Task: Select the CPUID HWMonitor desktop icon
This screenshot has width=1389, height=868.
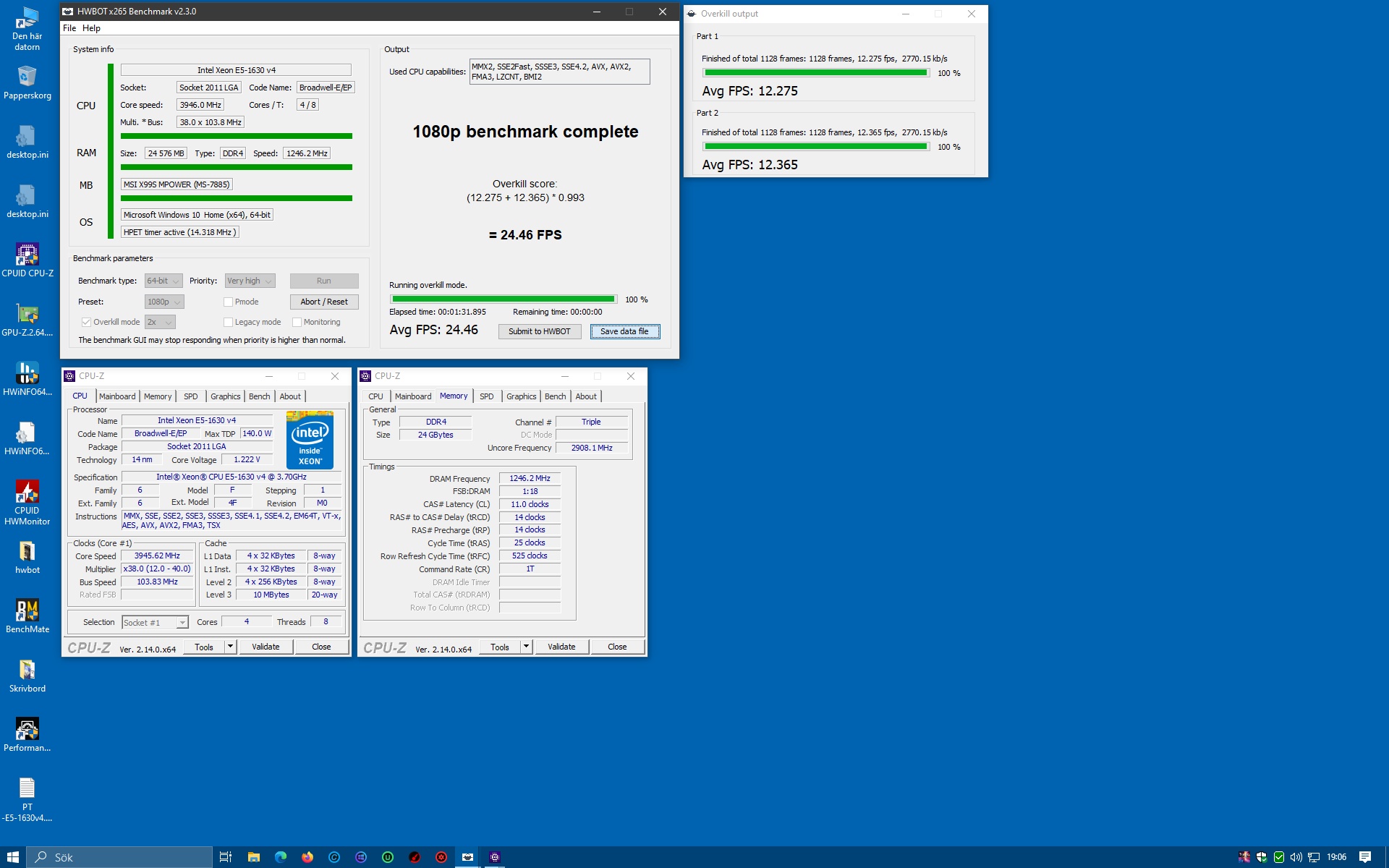Action: tap(27, 502)
